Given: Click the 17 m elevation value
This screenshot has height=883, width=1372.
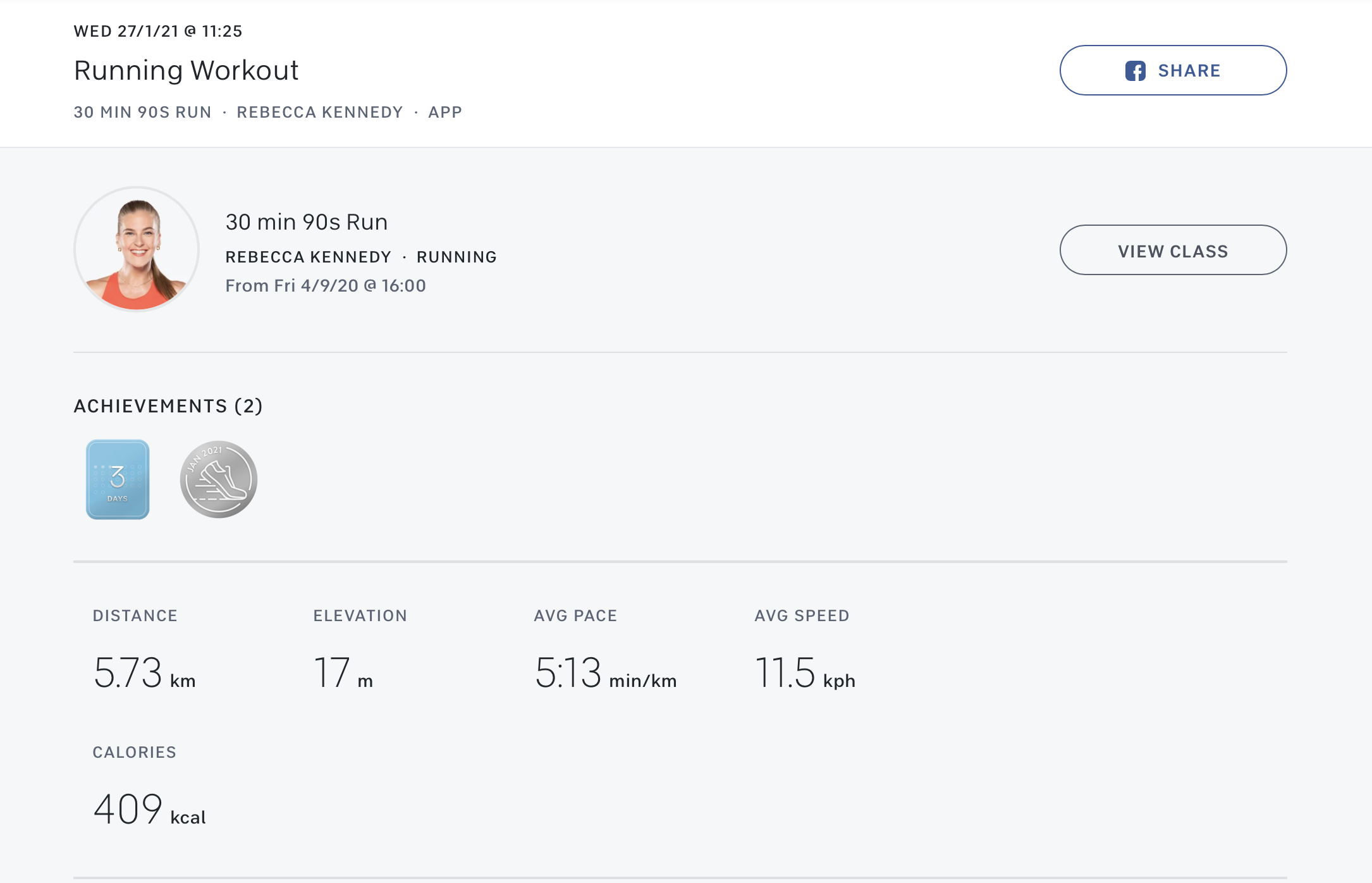Looking at the screenshot, I should [x=343, y=672].
